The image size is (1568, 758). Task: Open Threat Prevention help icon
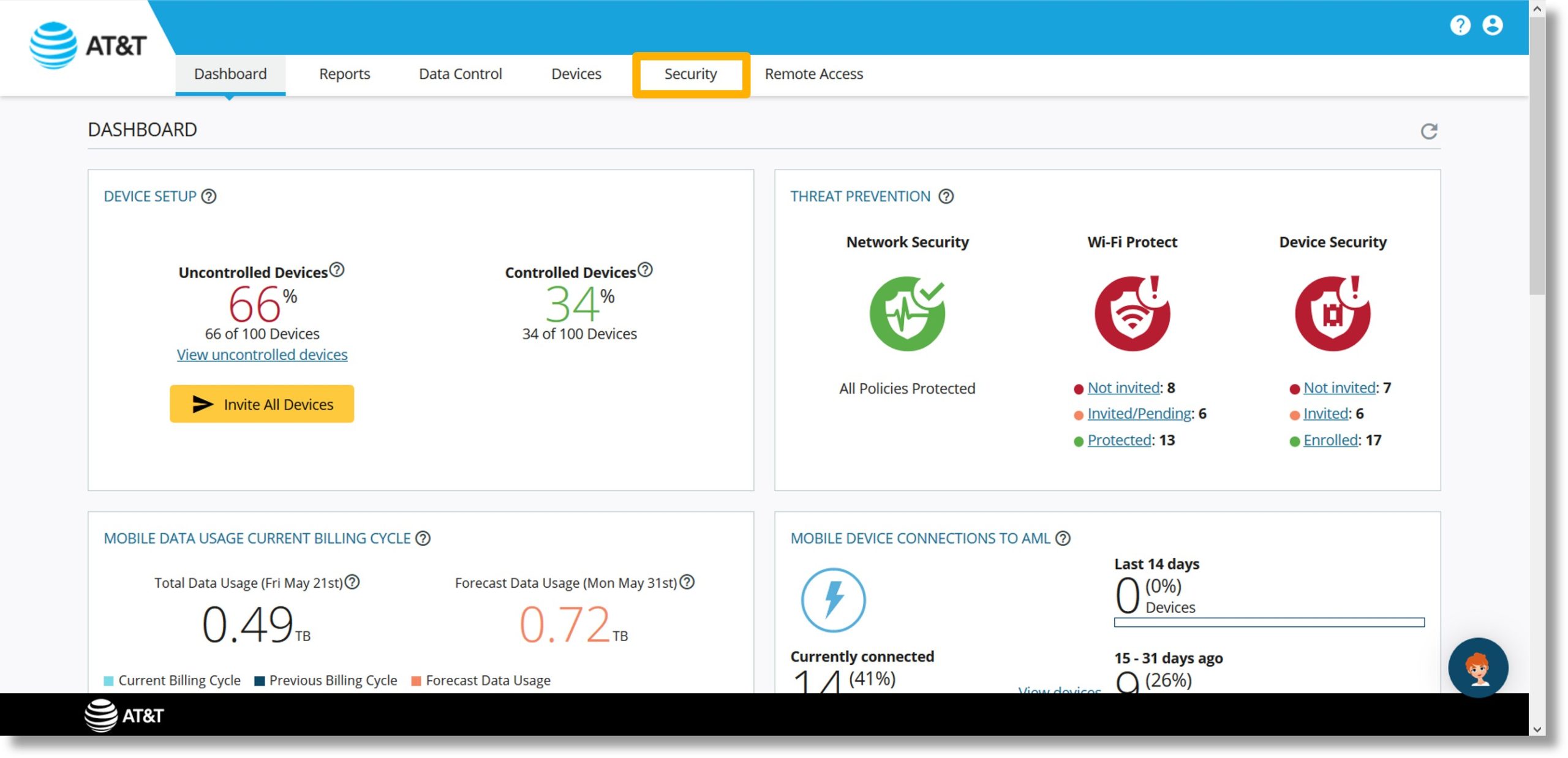(946, 196)
